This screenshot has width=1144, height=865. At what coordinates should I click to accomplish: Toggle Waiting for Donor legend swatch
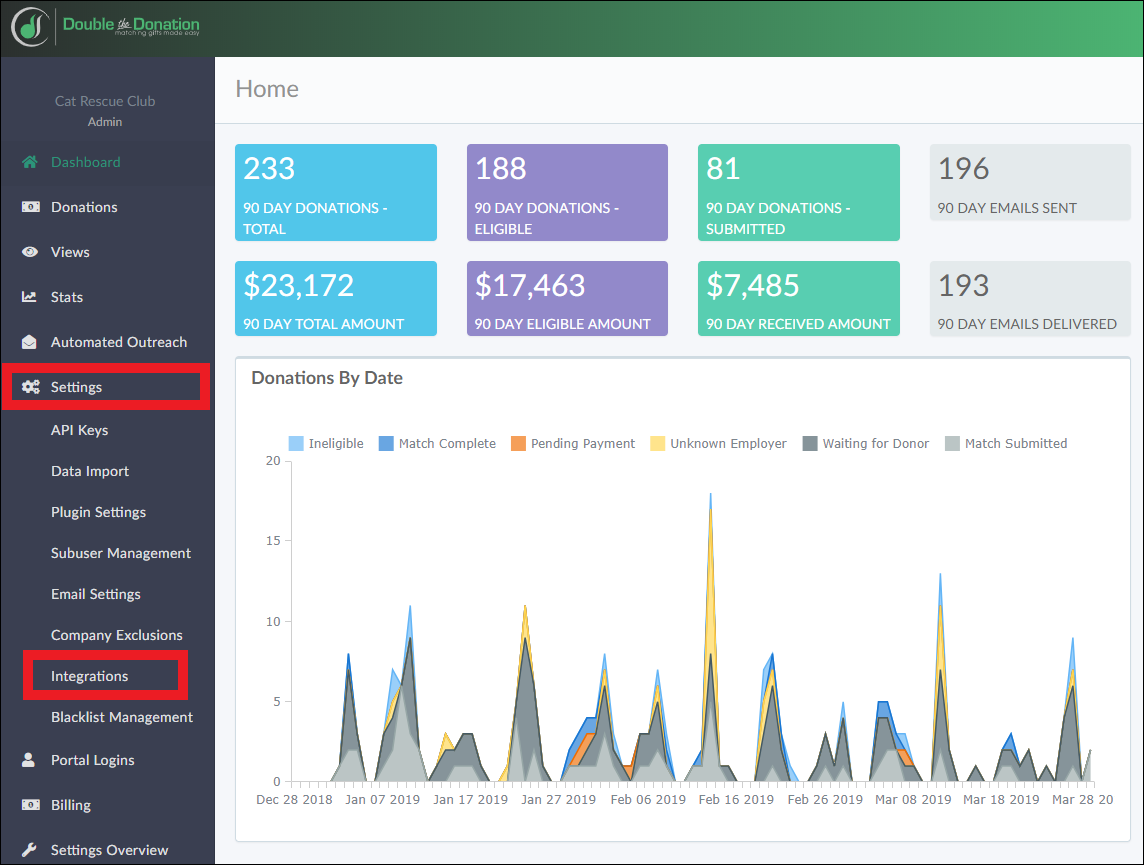810,443
